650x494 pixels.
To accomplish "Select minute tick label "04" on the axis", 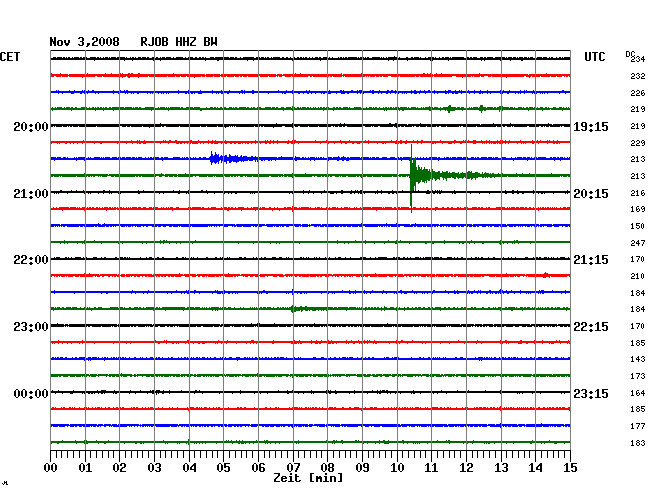I will tap(189, 467).
